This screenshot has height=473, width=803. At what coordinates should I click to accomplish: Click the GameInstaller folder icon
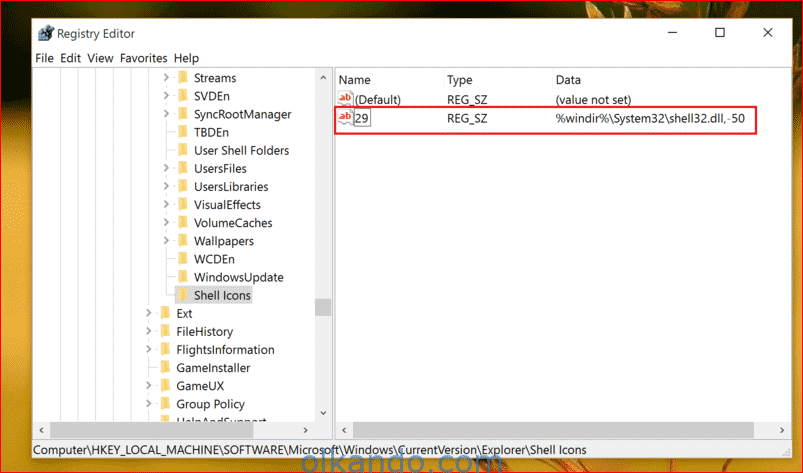[165, 368]
